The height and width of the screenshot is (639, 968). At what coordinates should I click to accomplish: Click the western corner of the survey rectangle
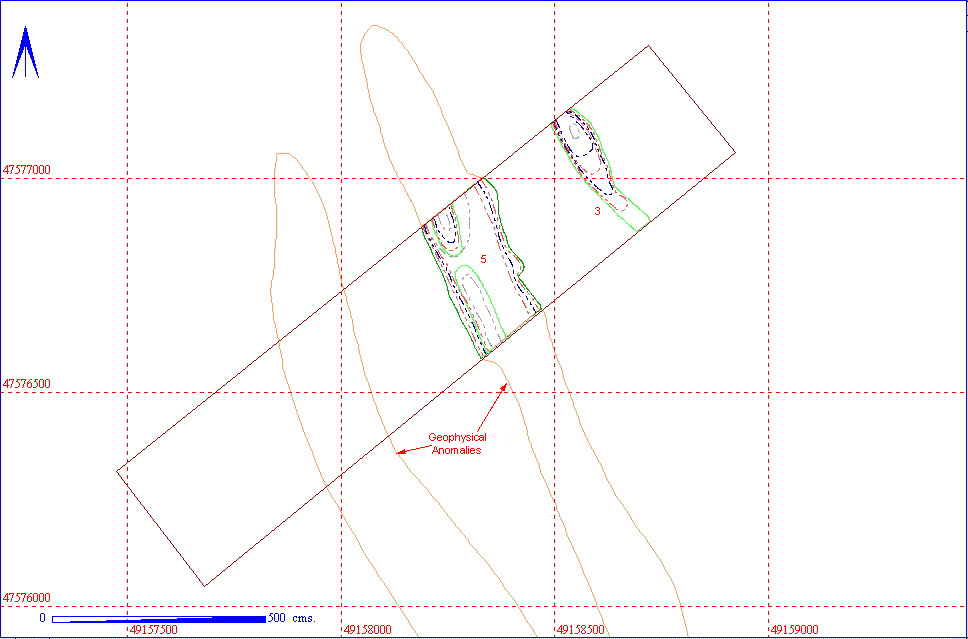(117, 470)
